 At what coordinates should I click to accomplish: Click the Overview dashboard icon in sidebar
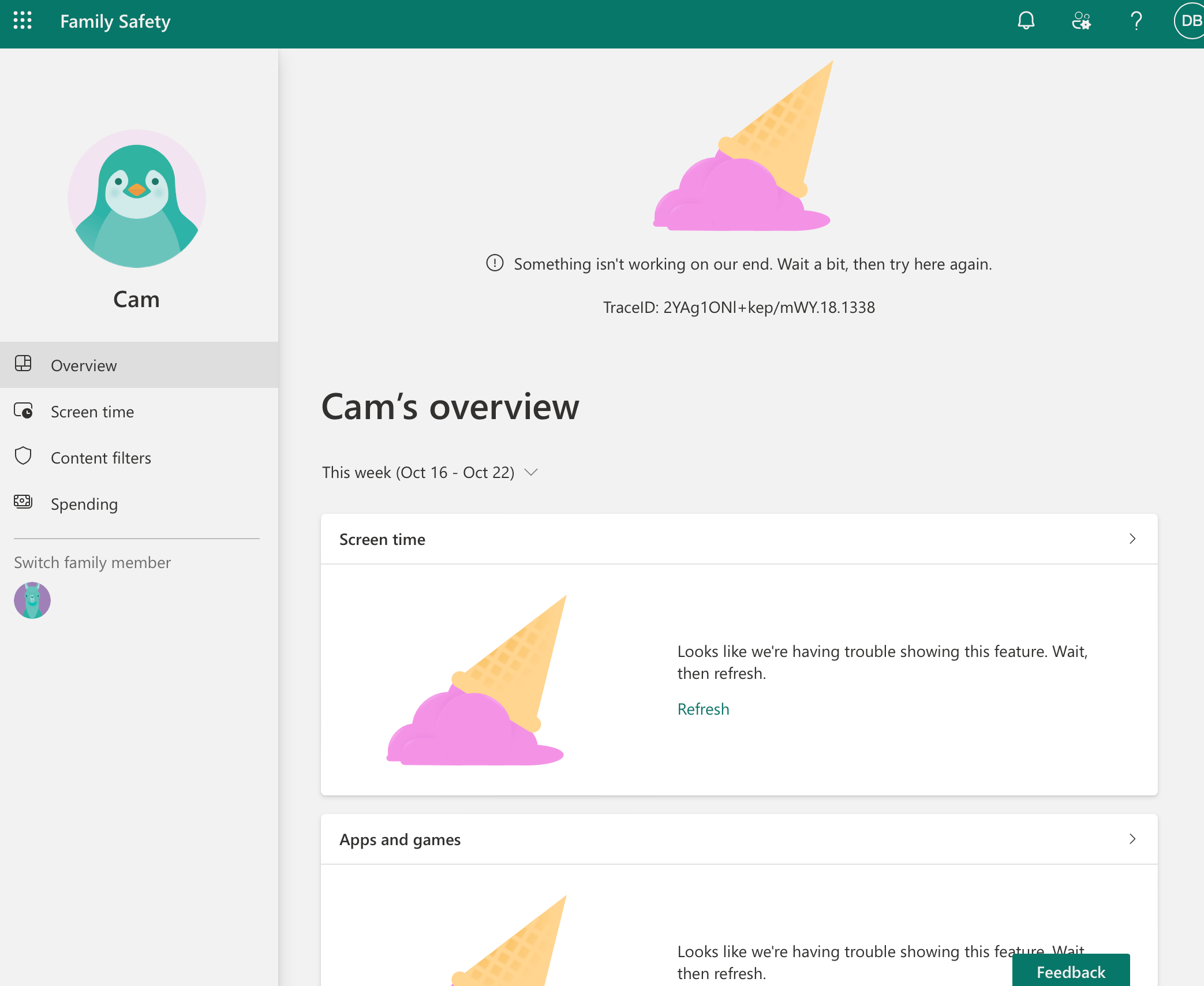coord(23,364)
